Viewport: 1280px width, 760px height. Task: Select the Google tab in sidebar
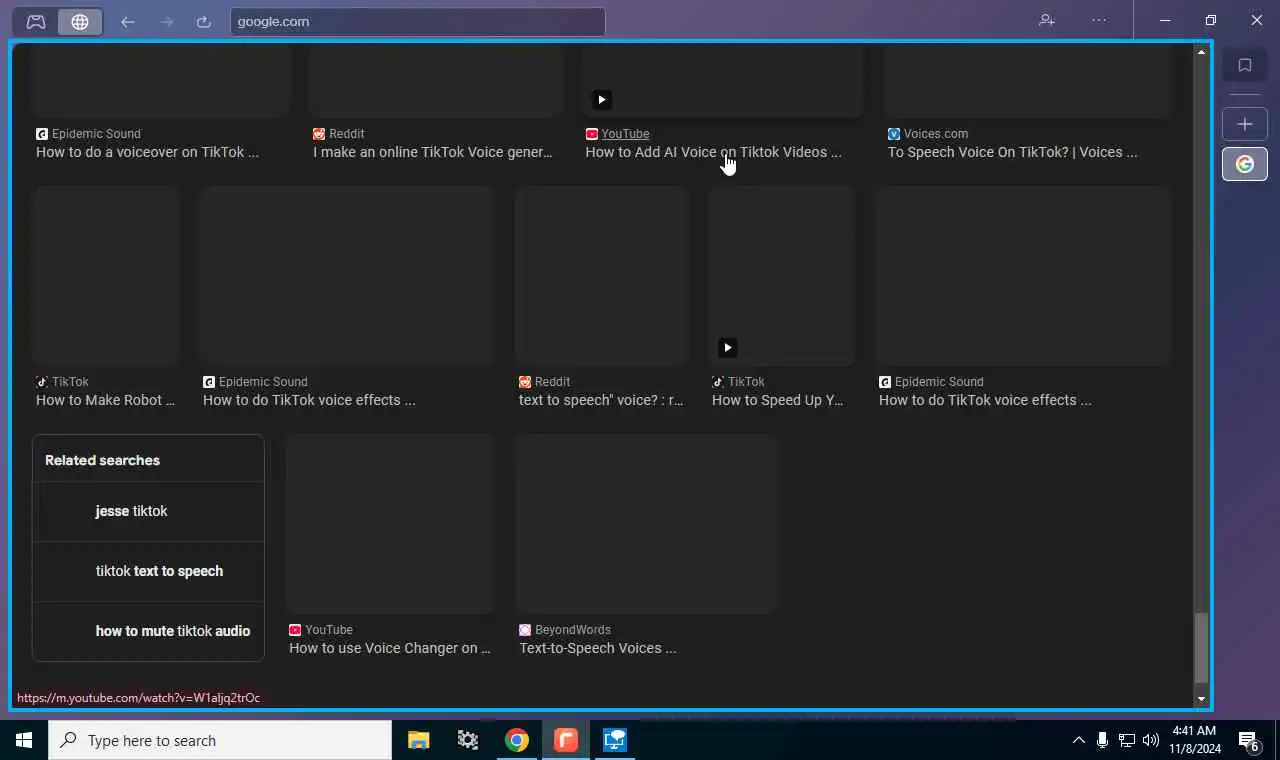click(1245, 164)
